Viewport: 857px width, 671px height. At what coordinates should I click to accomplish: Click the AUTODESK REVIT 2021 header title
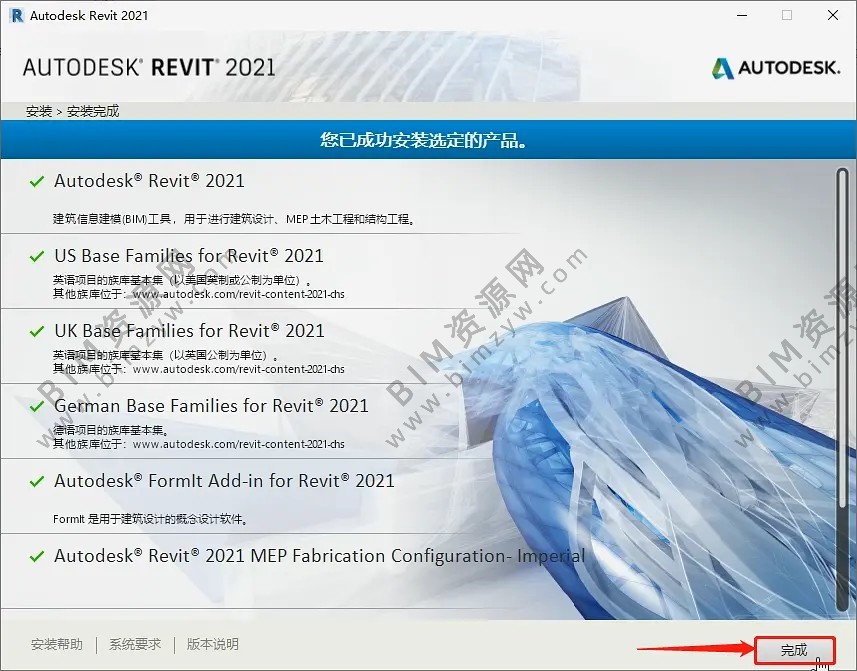[x=149, y=68]
